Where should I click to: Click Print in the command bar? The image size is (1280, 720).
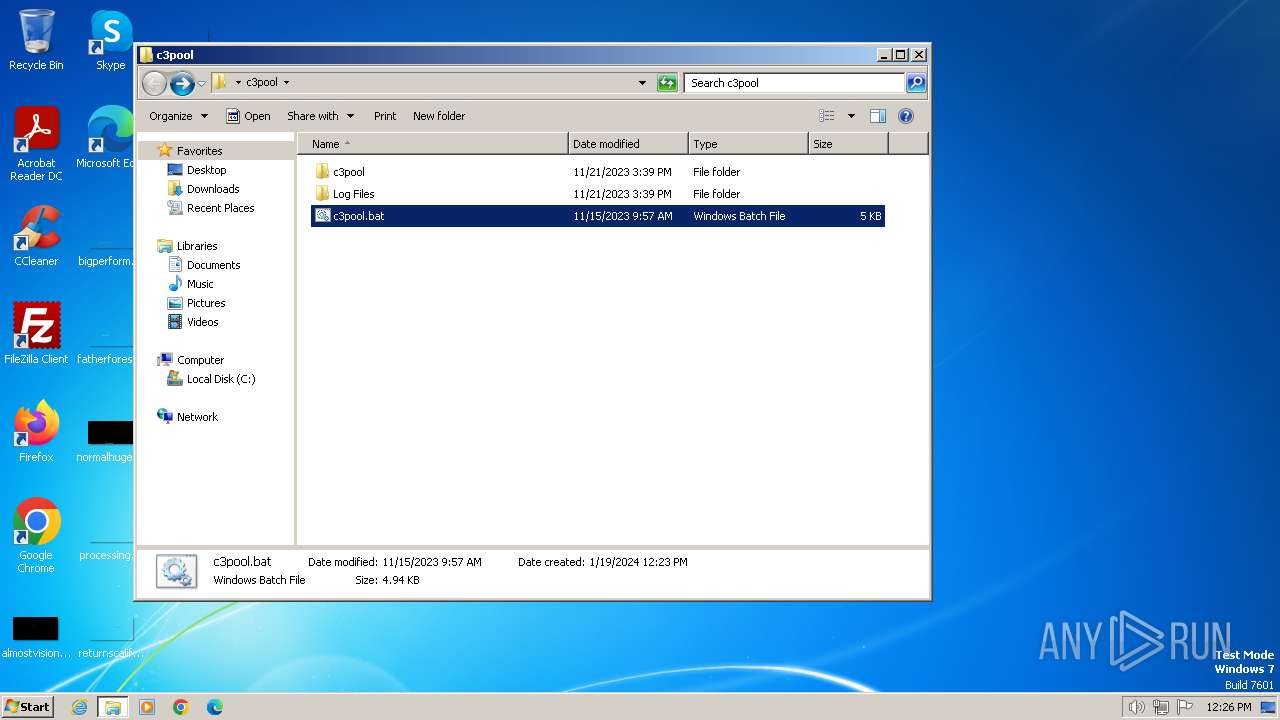pos(385,116)
